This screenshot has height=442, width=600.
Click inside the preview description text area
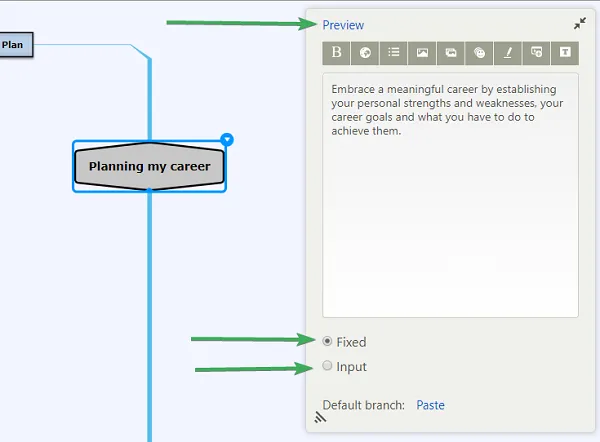click(x=450, y=195)
